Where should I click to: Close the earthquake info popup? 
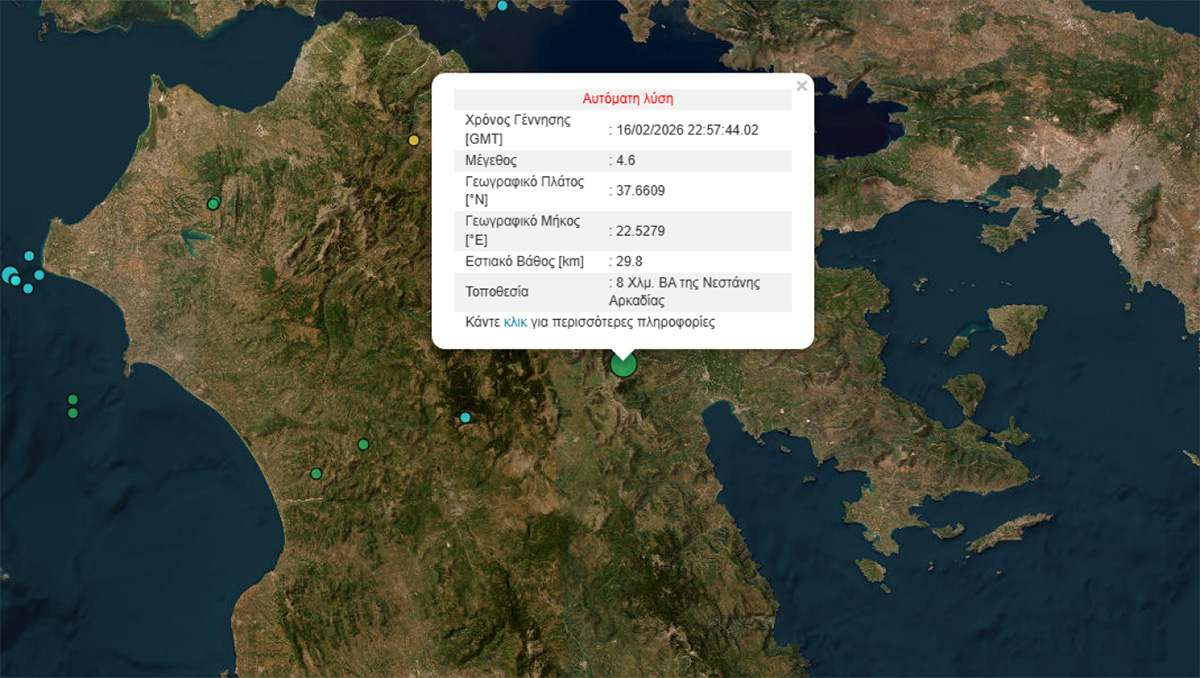pos(801,86)
